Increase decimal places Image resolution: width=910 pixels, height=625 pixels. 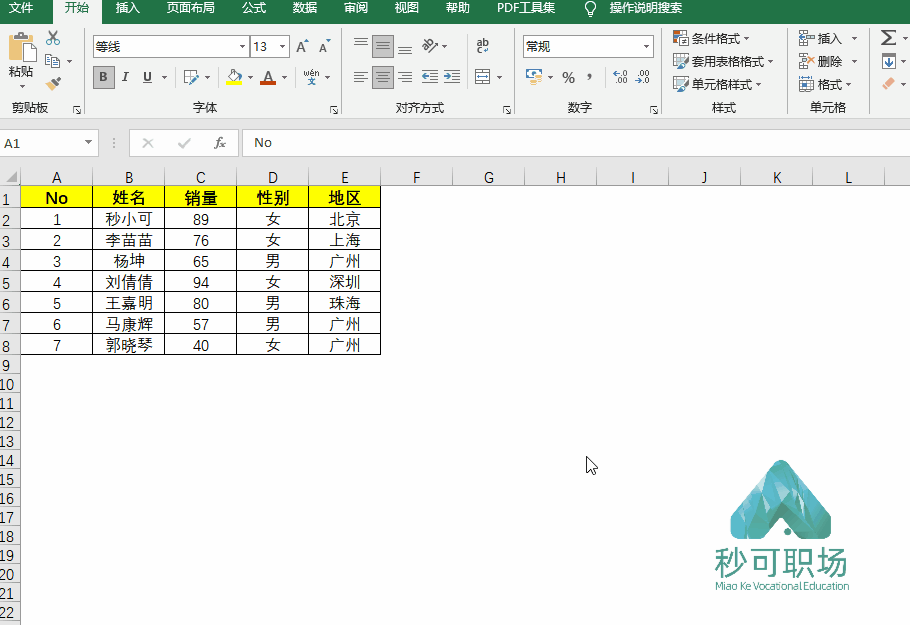(620, 77)
